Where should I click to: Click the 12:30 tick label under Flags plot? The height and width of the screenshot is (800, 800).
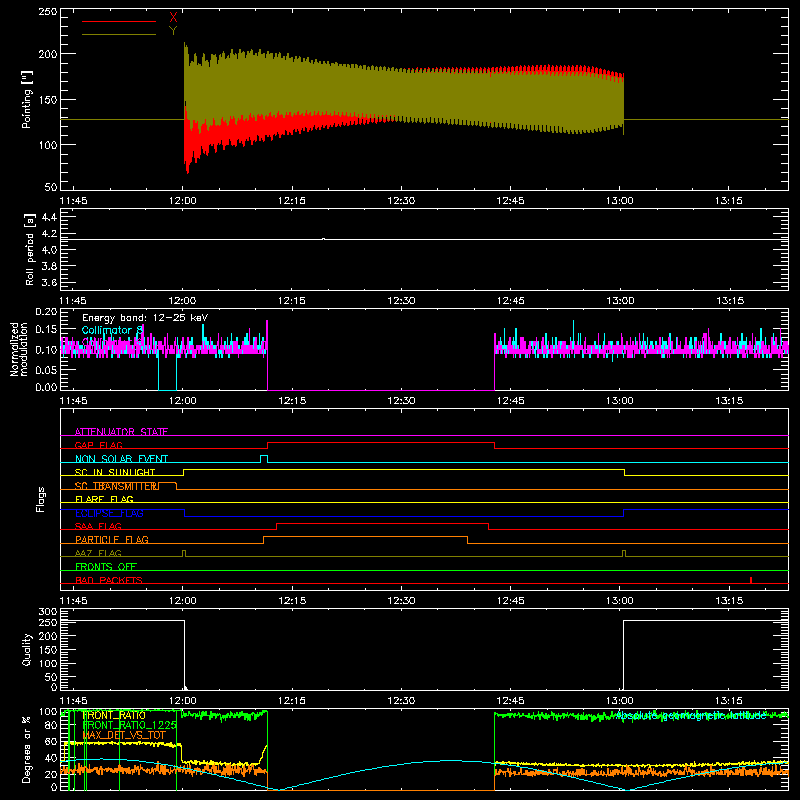[401, 601]
